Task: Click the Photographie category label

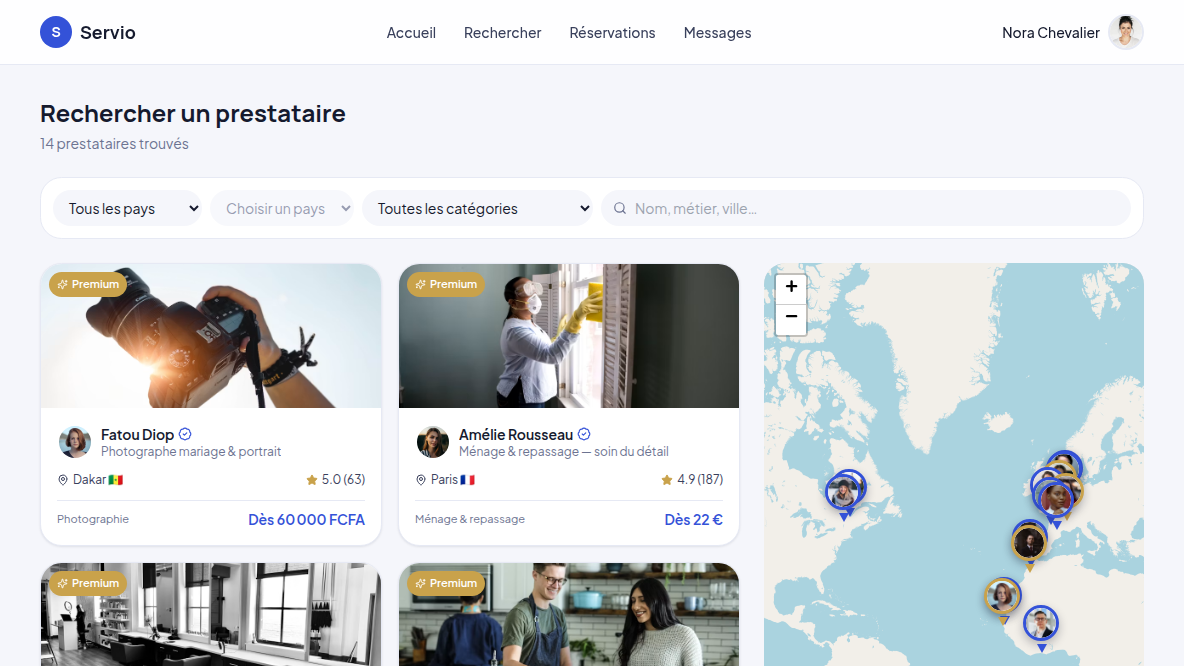Action: point(93,520)
